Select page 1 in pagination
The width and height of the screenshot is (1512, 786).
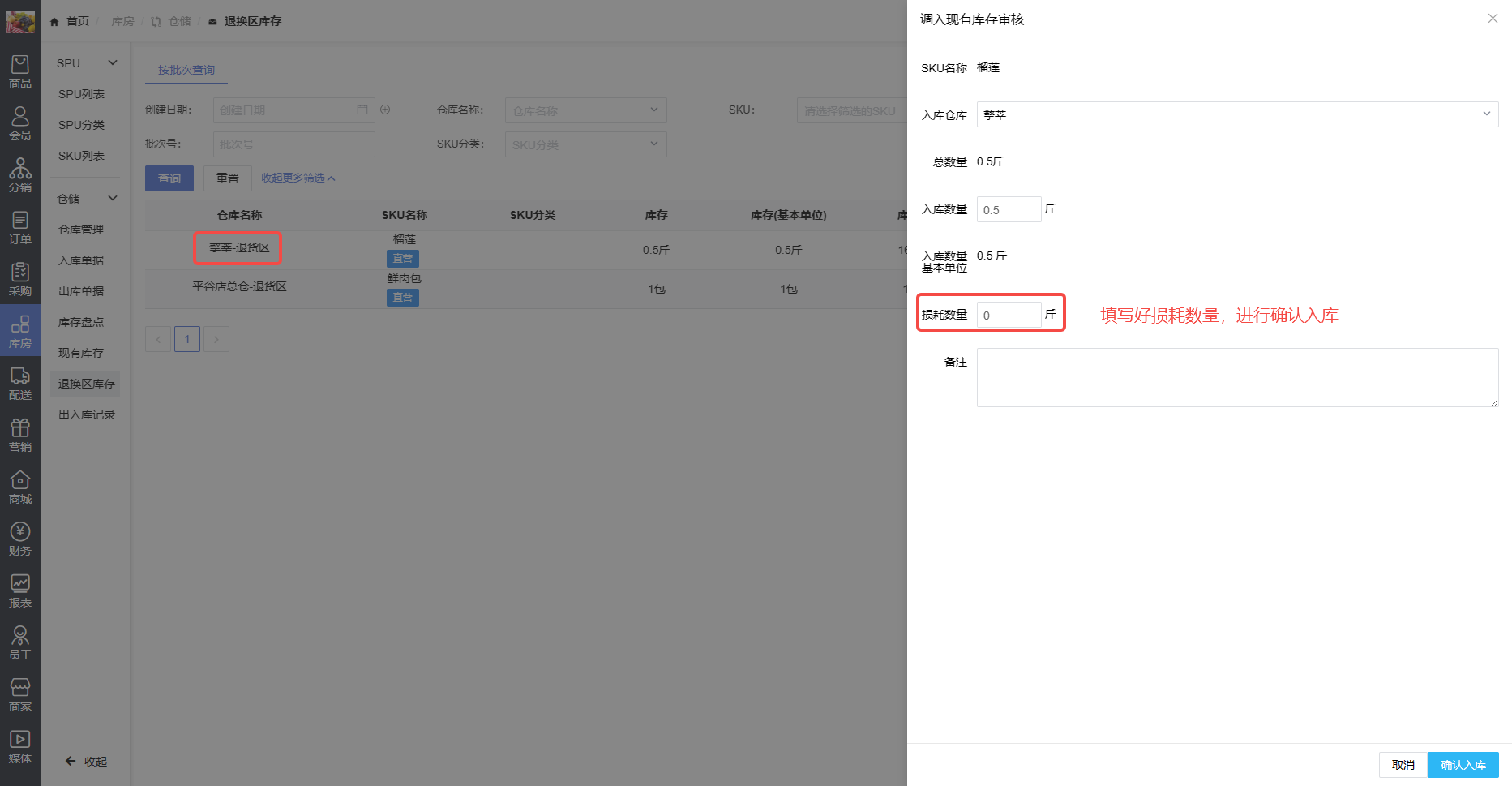(x=187, y=339)
